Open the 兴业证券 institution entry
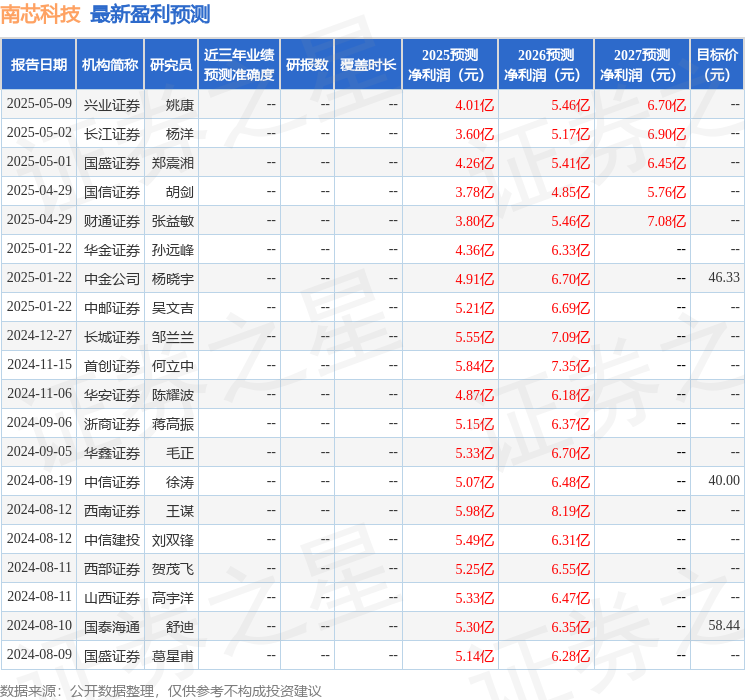 tap(111, 104)
